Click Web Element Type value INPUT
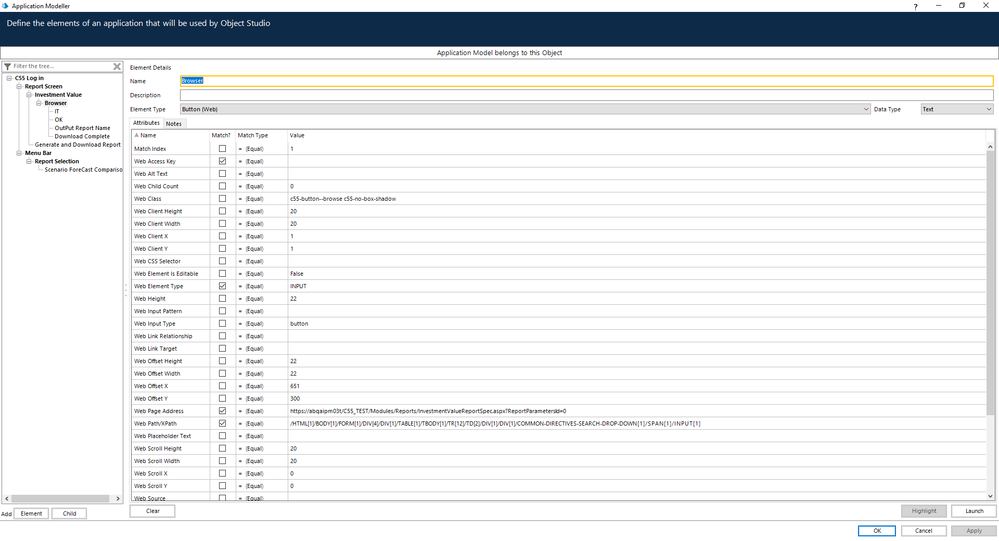This screenshot has height=541, width=999. click(298, 286)
